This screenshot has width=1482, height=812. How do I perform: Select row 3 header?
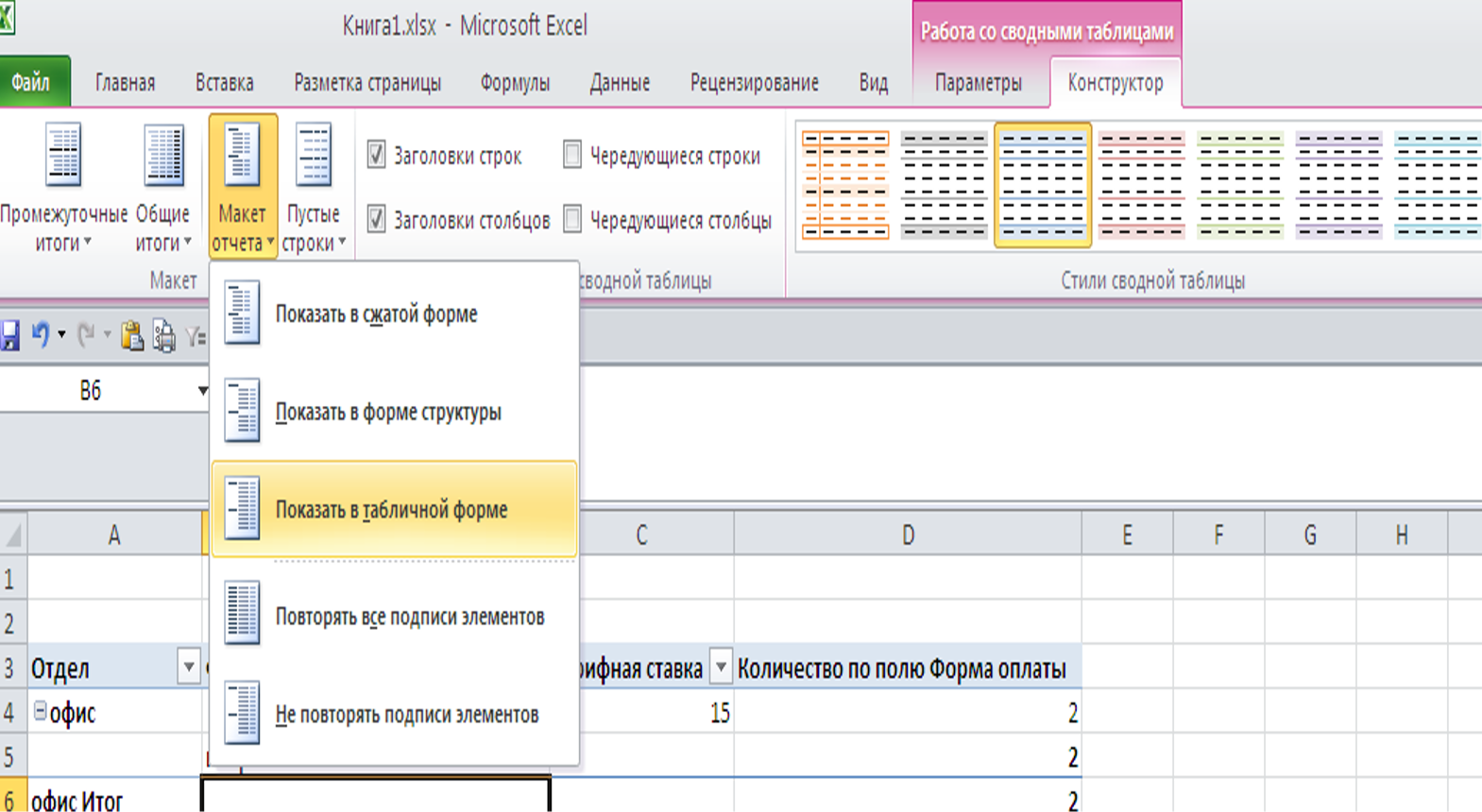pos(10,668)
